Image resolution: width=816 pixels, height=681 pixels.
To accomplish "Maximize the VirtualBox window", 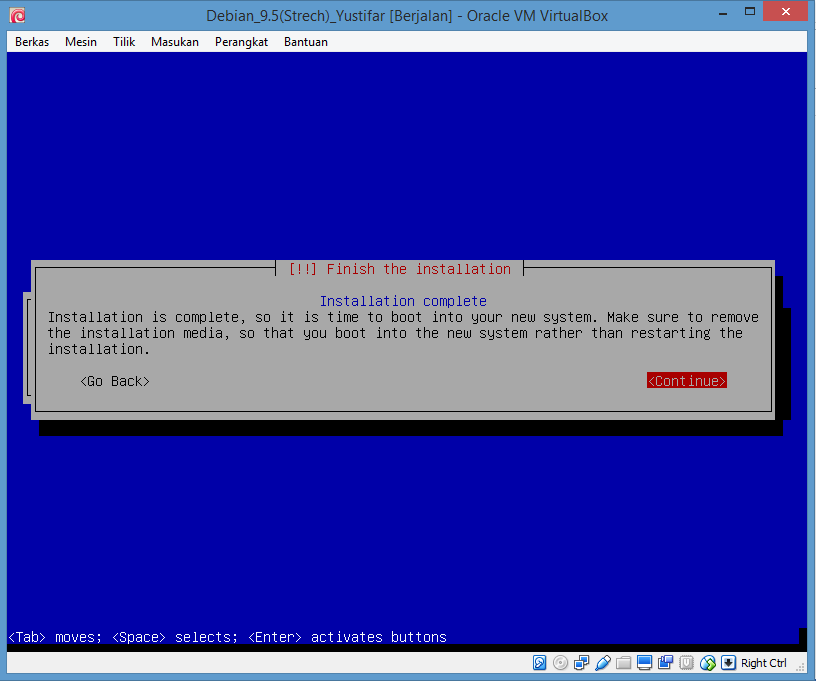I will coord(750,12).
